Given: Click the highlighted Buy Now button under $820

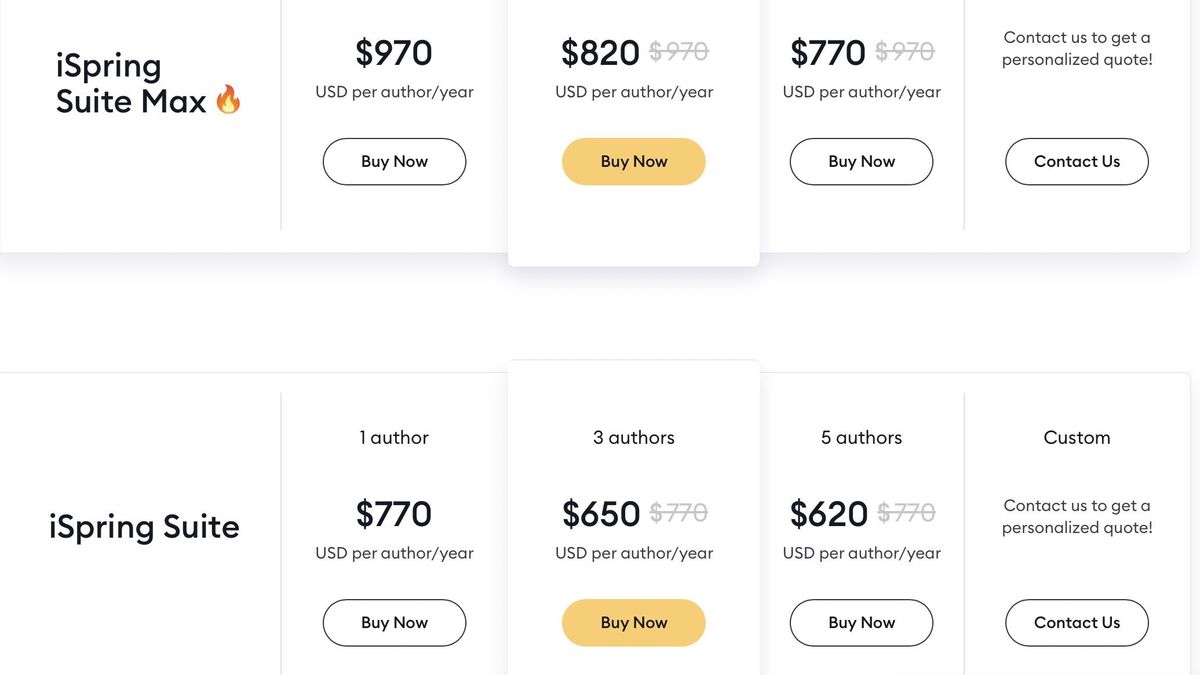Looking at the screenshot, I should [633, 161].
